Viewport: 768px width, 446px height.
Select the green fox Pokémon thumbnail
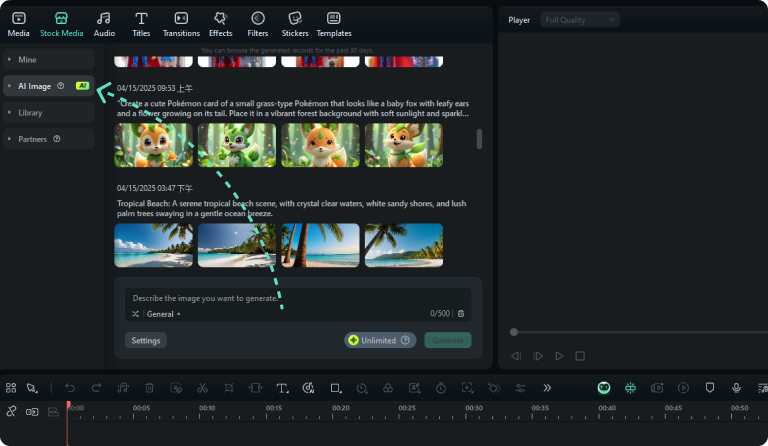237,145
